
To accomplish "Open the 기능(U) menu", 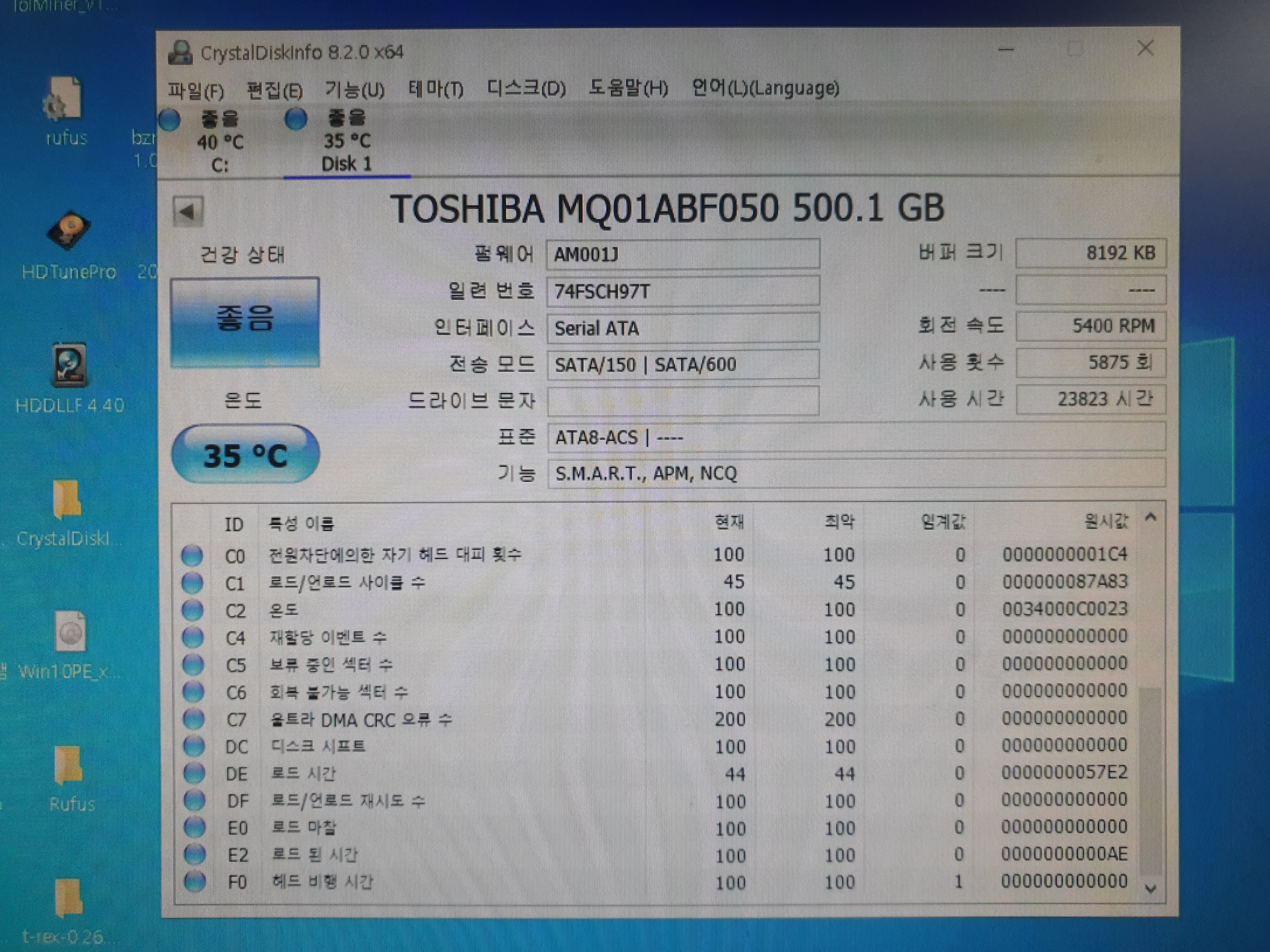I will pyautogui.click(x=354, y=89).
